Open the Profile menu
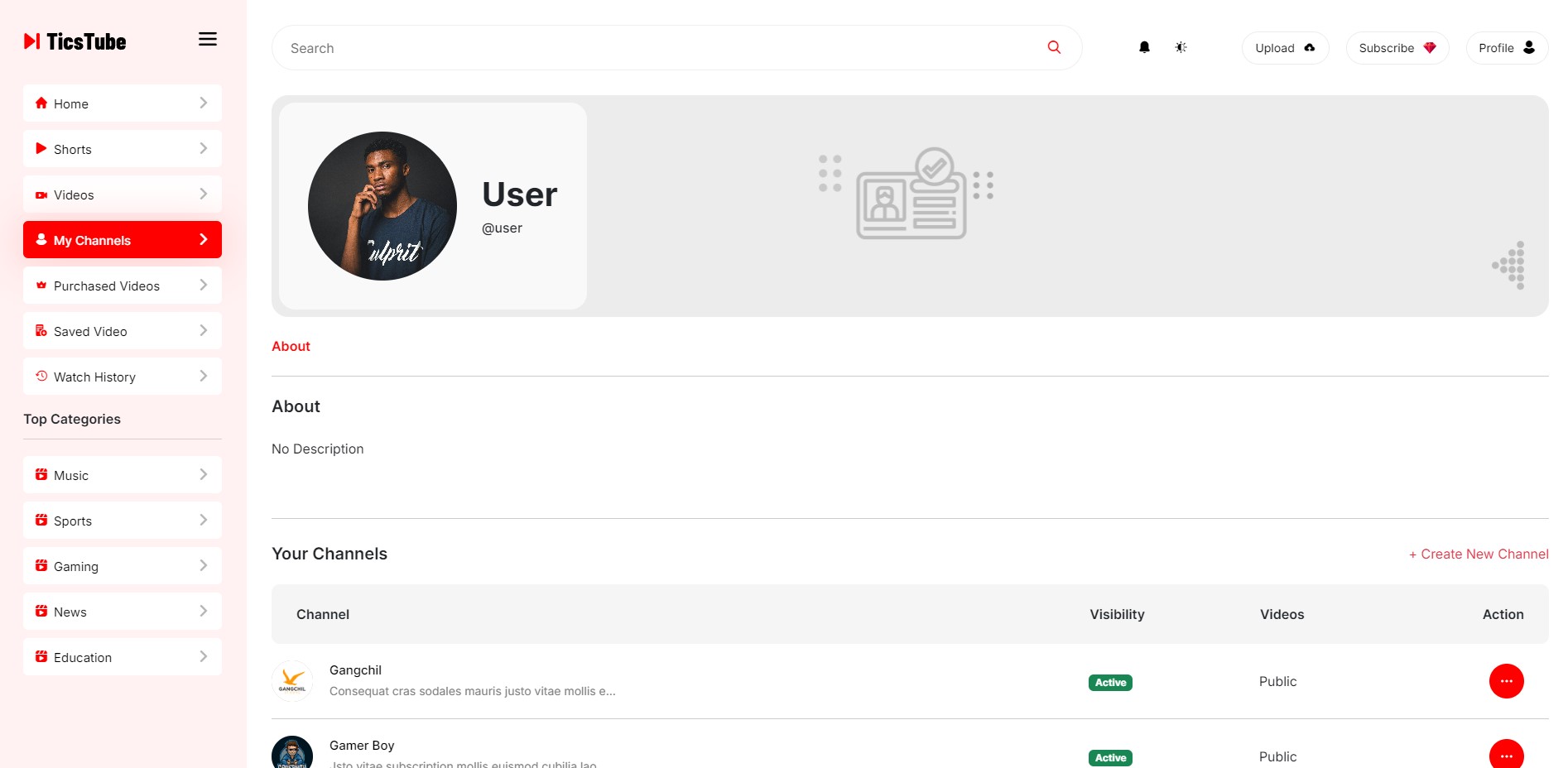The height and width of the screenshot is (768, 1568). 1506,48
